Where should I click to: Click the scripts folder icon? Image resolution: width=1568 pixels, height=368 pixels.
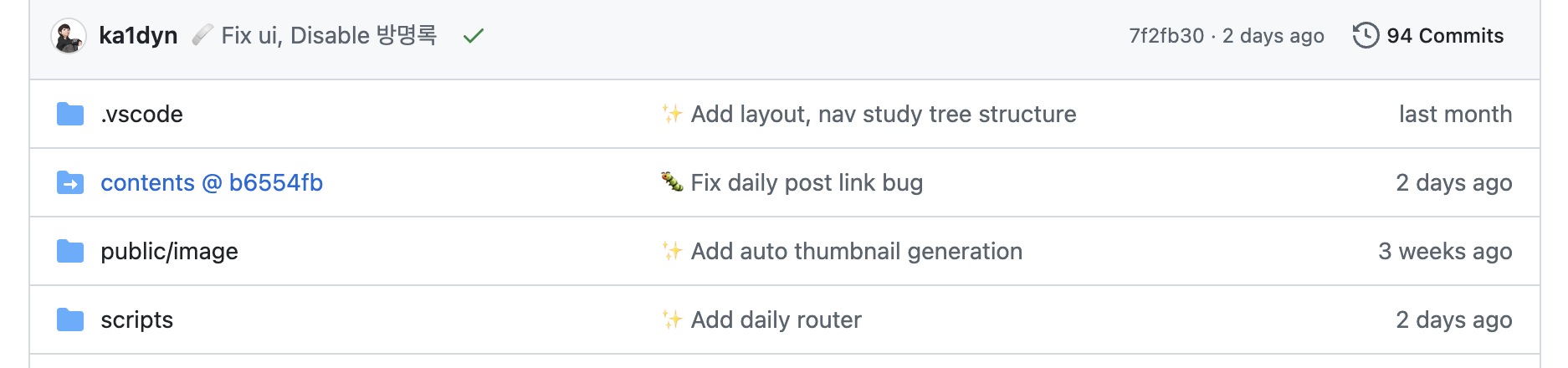pos(70,319)
